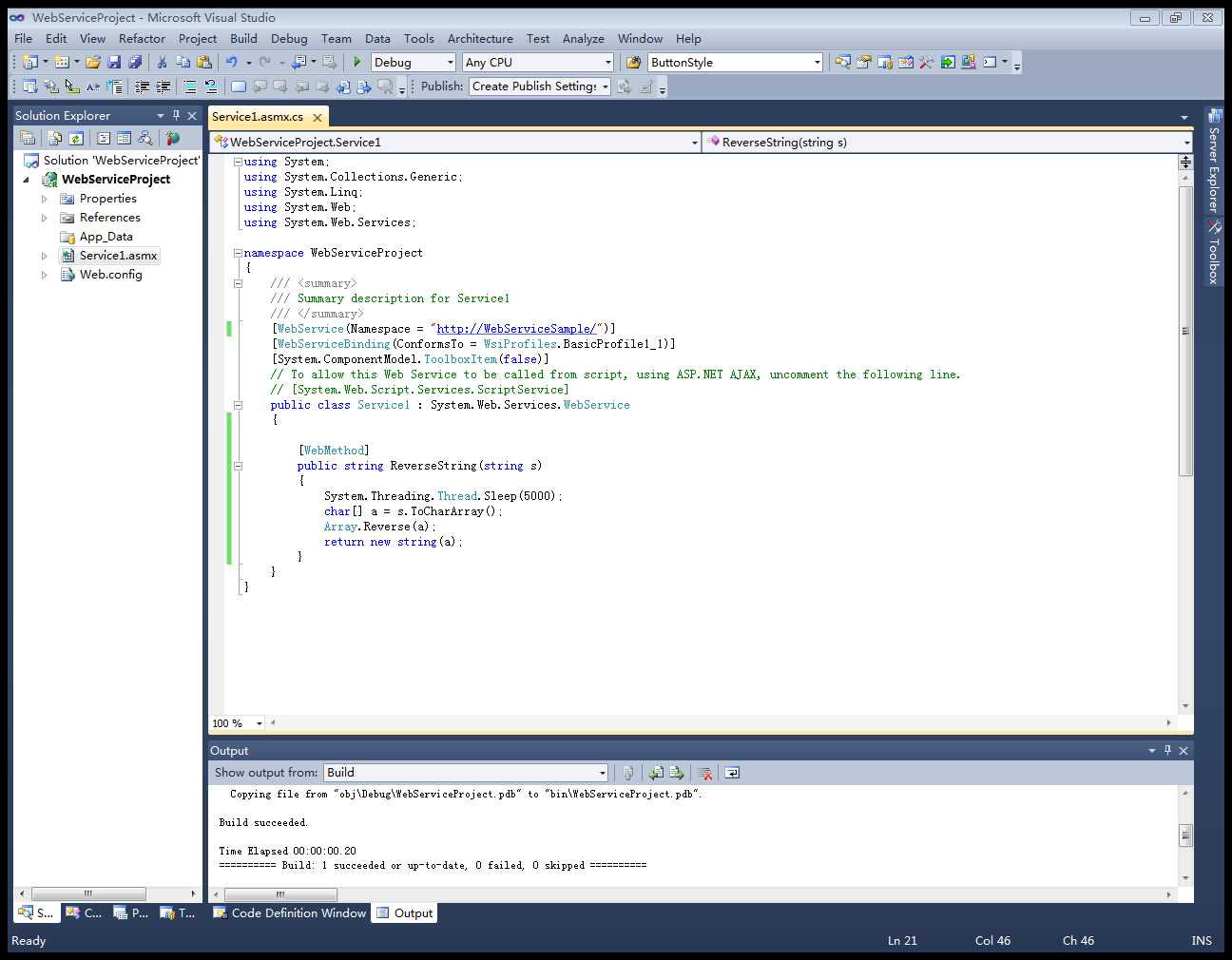
Task: Open the Show output from Build dropdown
Action: click(602, 773)
